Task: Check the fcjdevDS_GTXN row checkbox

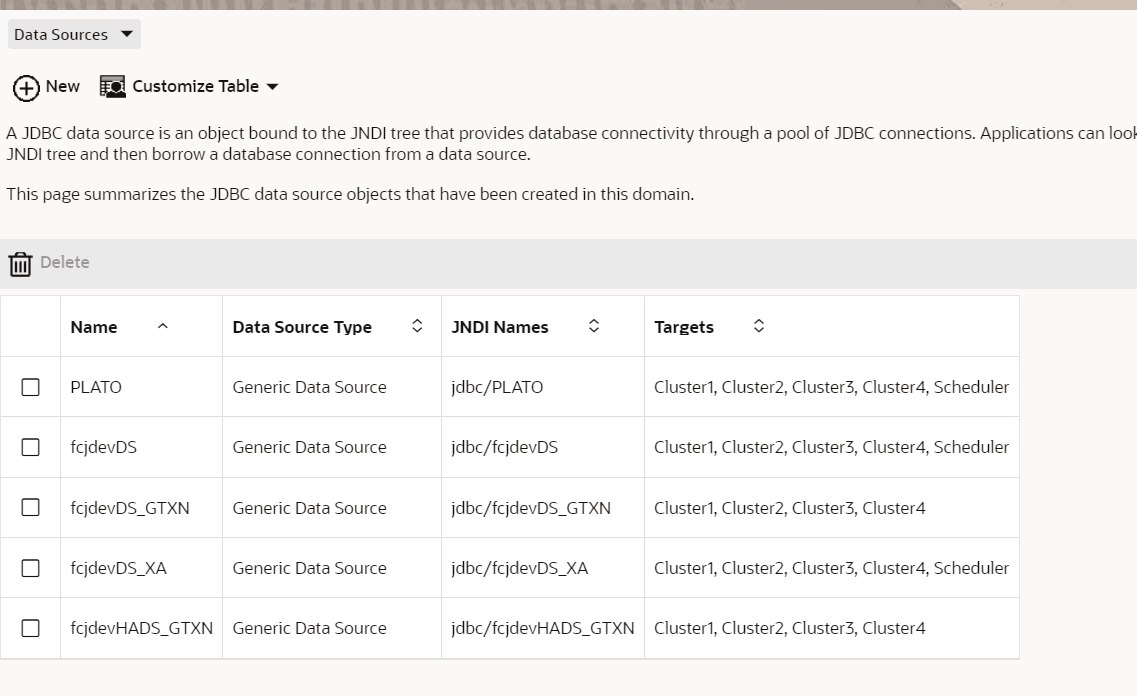Action: click(31, 508)
